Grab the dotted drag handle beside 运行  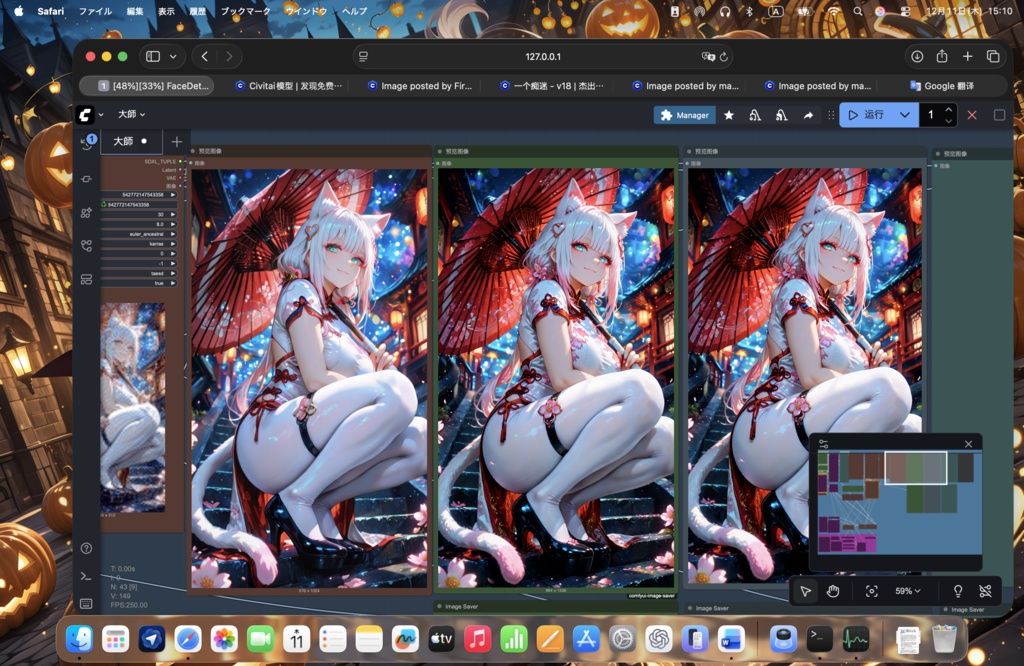831,115
